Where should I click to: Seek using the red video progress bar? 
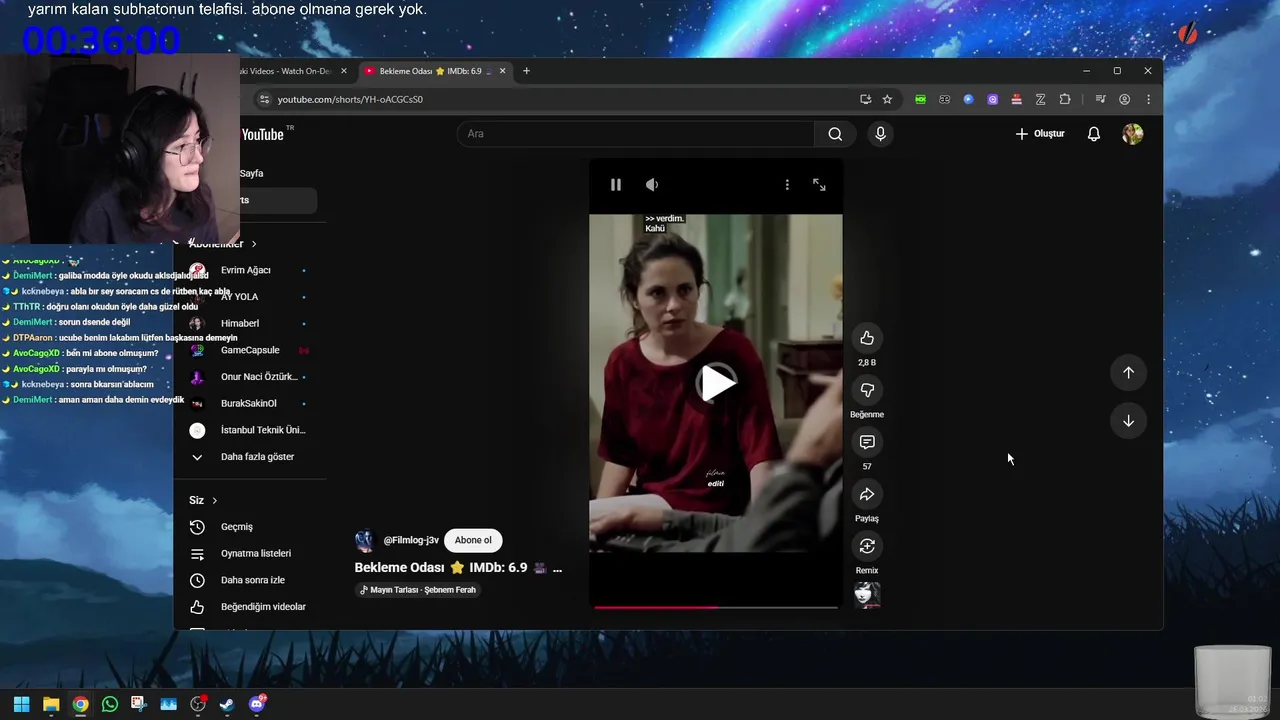(x=716, y=607)
